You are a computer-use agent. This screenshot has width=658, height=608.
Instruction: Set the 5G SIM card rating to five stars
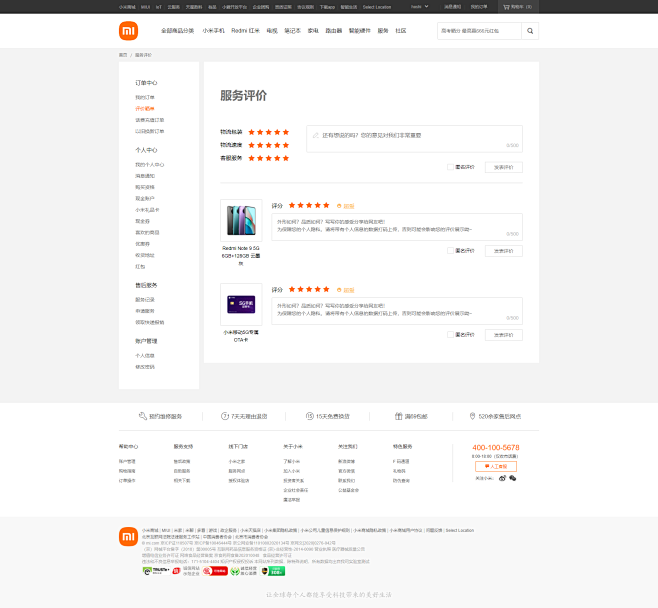point(326,289)
